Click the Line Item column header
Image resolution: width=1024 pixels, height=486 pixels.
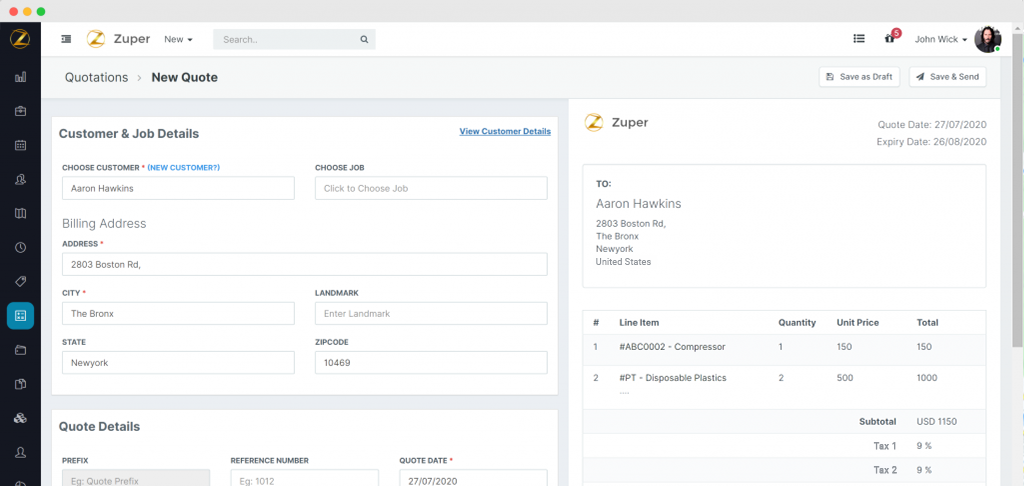[x=639, y=323]
